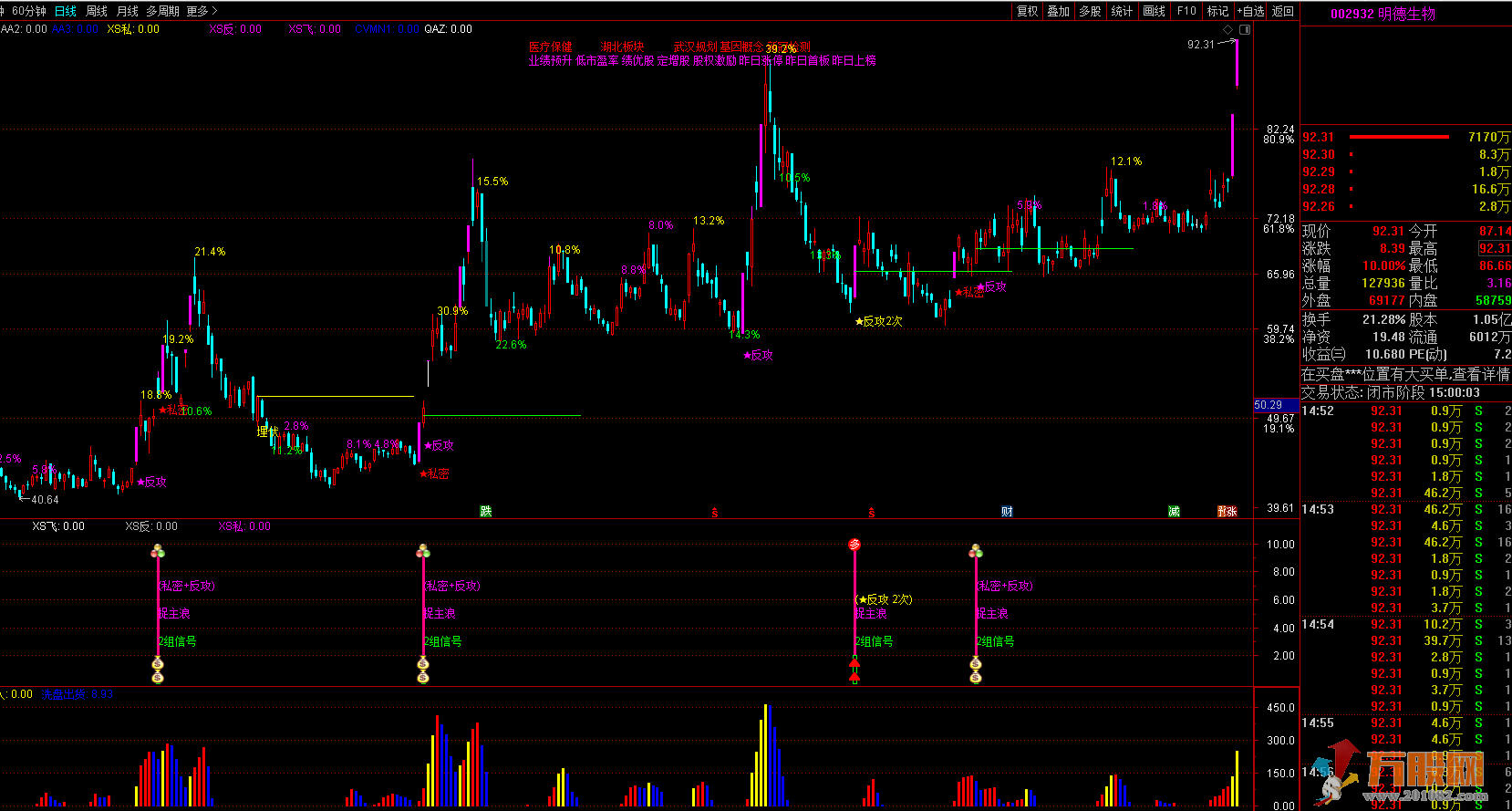Viewport: 1512px width, 811px height.
Task: Click the 定增股 concept tag
Action: (673, 61)
